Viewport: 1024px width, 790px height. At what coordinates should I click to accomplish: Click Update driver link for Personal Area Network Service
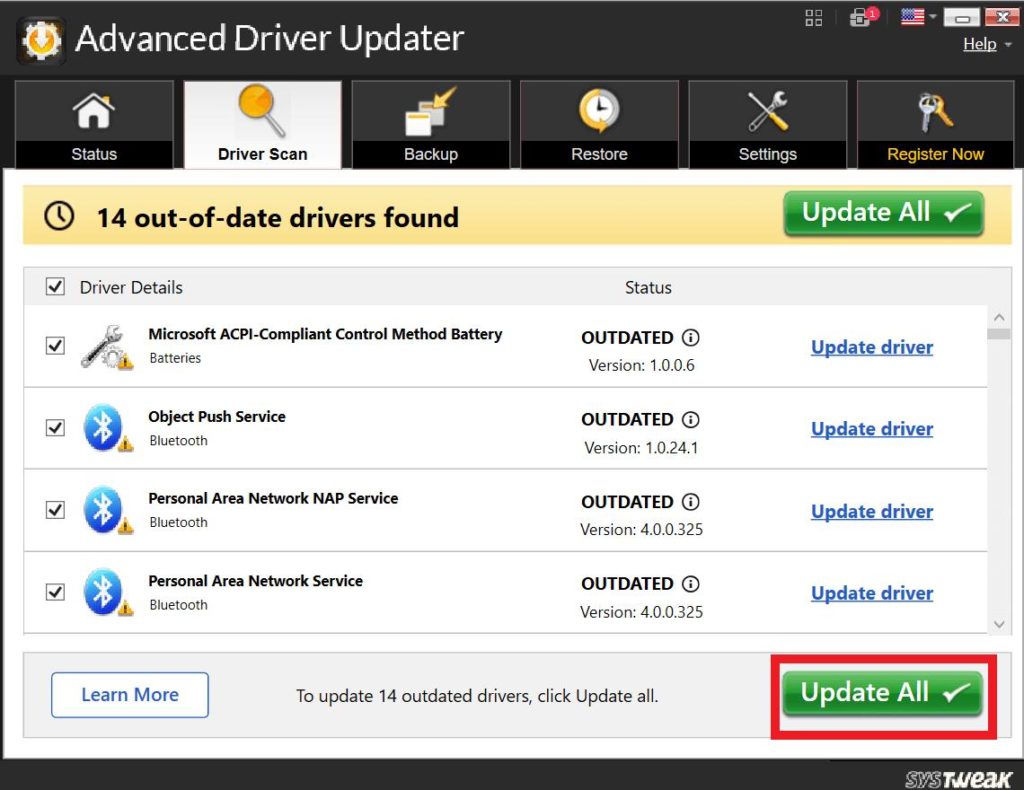click(x=871, y=593)
